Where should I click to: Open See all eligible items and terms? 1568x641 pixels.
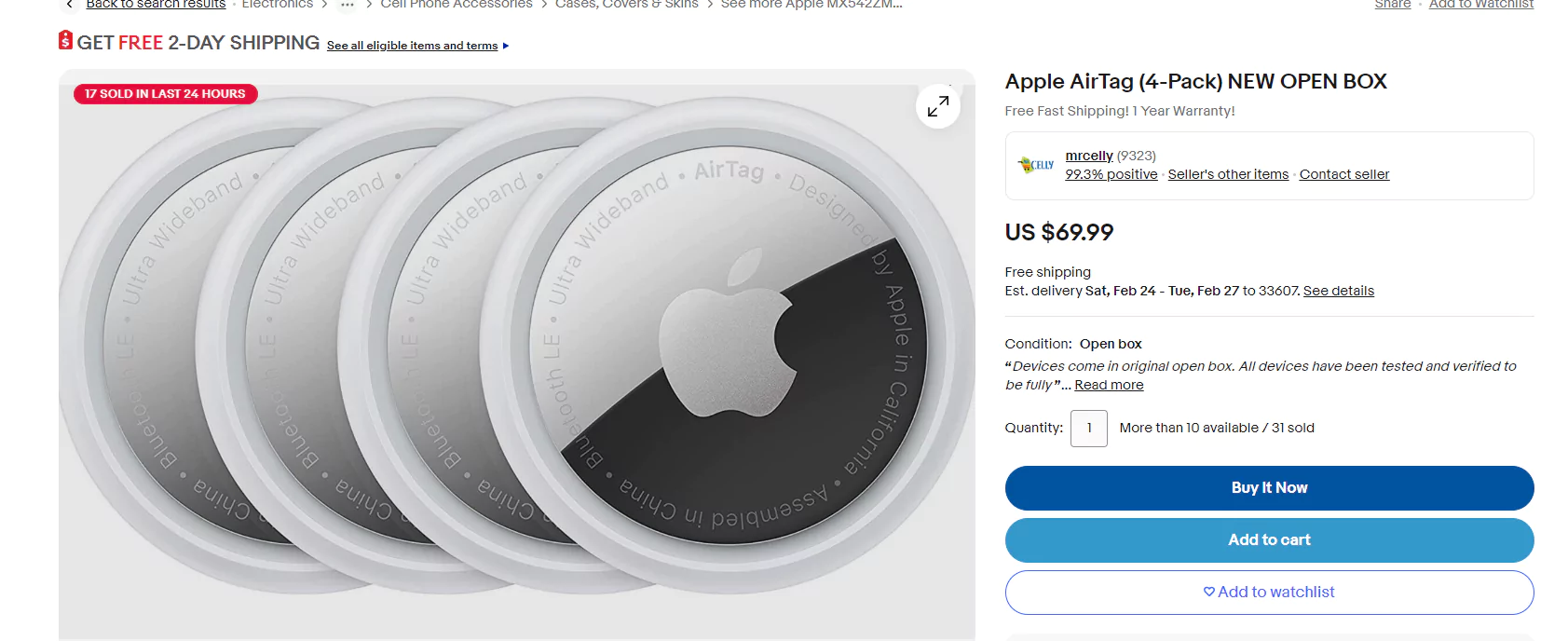tap(412, 45)
